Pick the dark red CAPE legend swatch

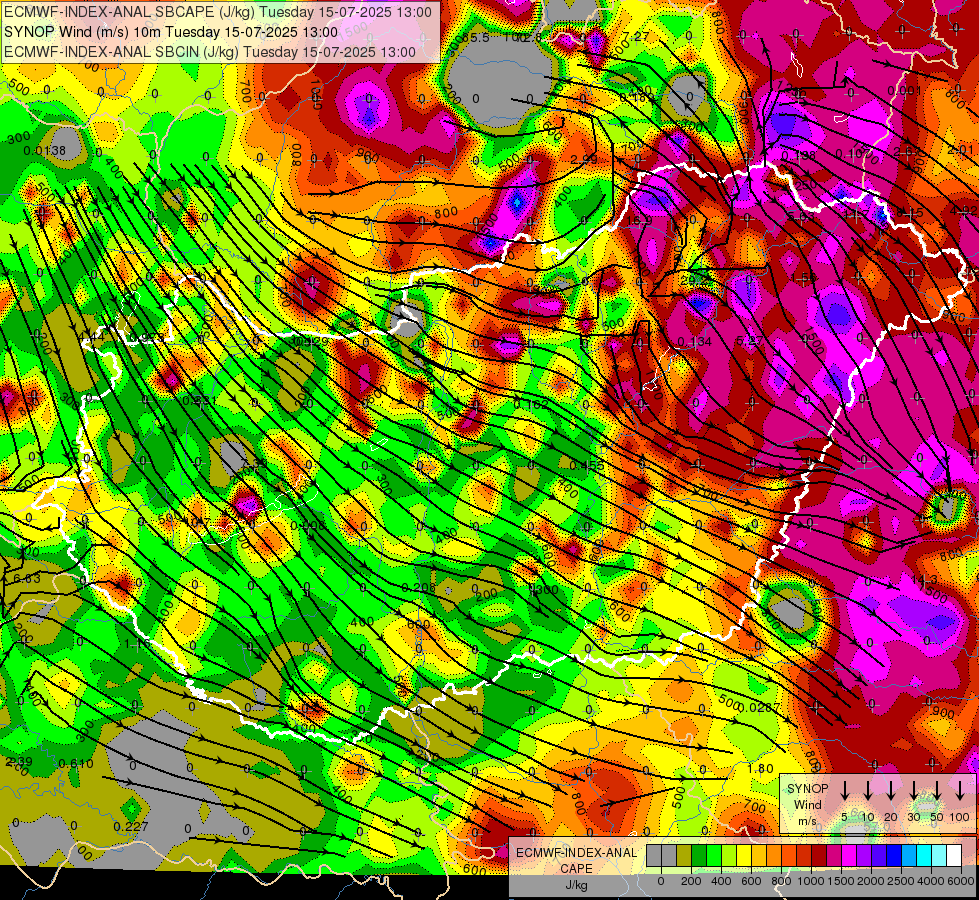coord(819,855)
